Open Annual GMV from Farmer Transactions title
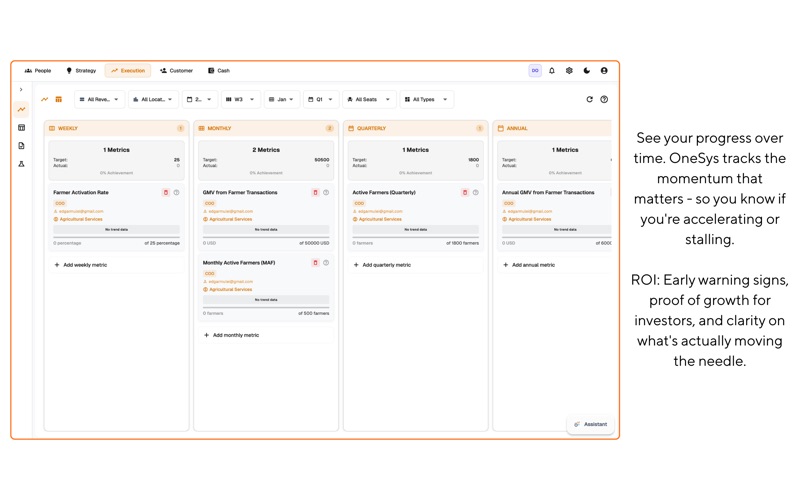 [x=548, y=192]
